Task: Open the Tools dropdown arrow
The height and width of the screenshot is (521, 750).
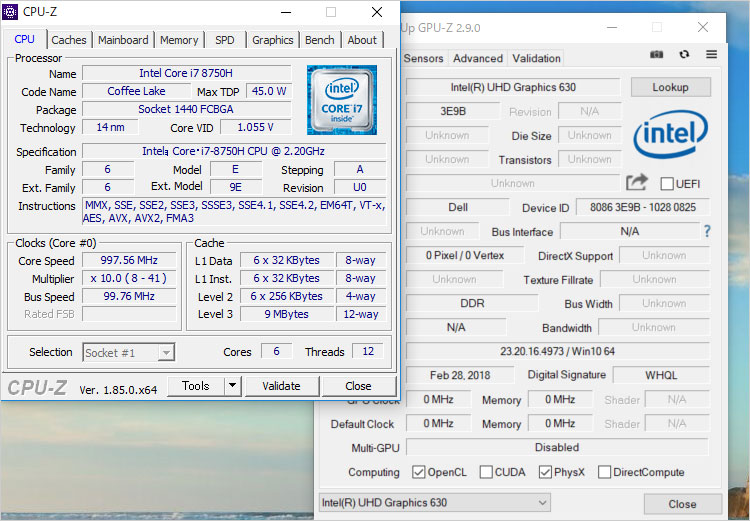Action: coord(232,386)
